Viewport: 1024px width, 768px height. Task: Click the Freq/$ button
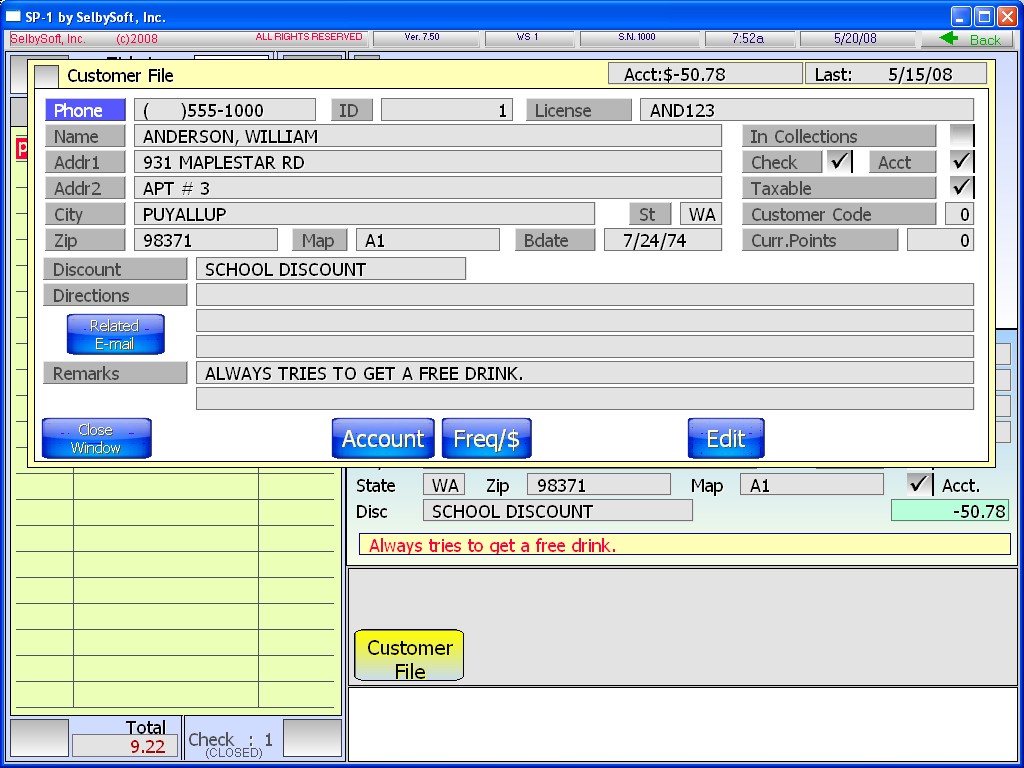[x=487, y=438]
